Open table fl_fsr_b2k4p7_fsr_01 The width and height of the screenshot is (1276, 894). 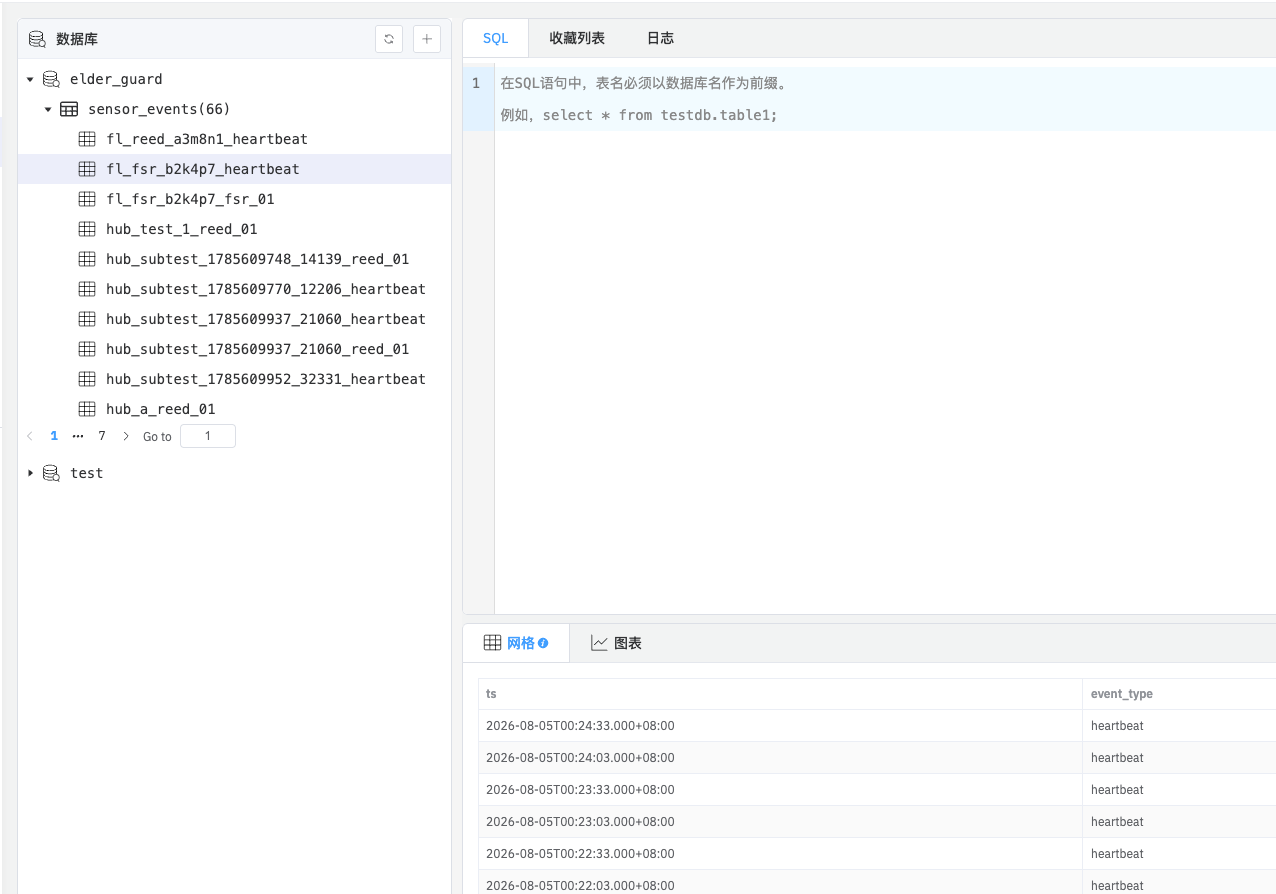190,199
